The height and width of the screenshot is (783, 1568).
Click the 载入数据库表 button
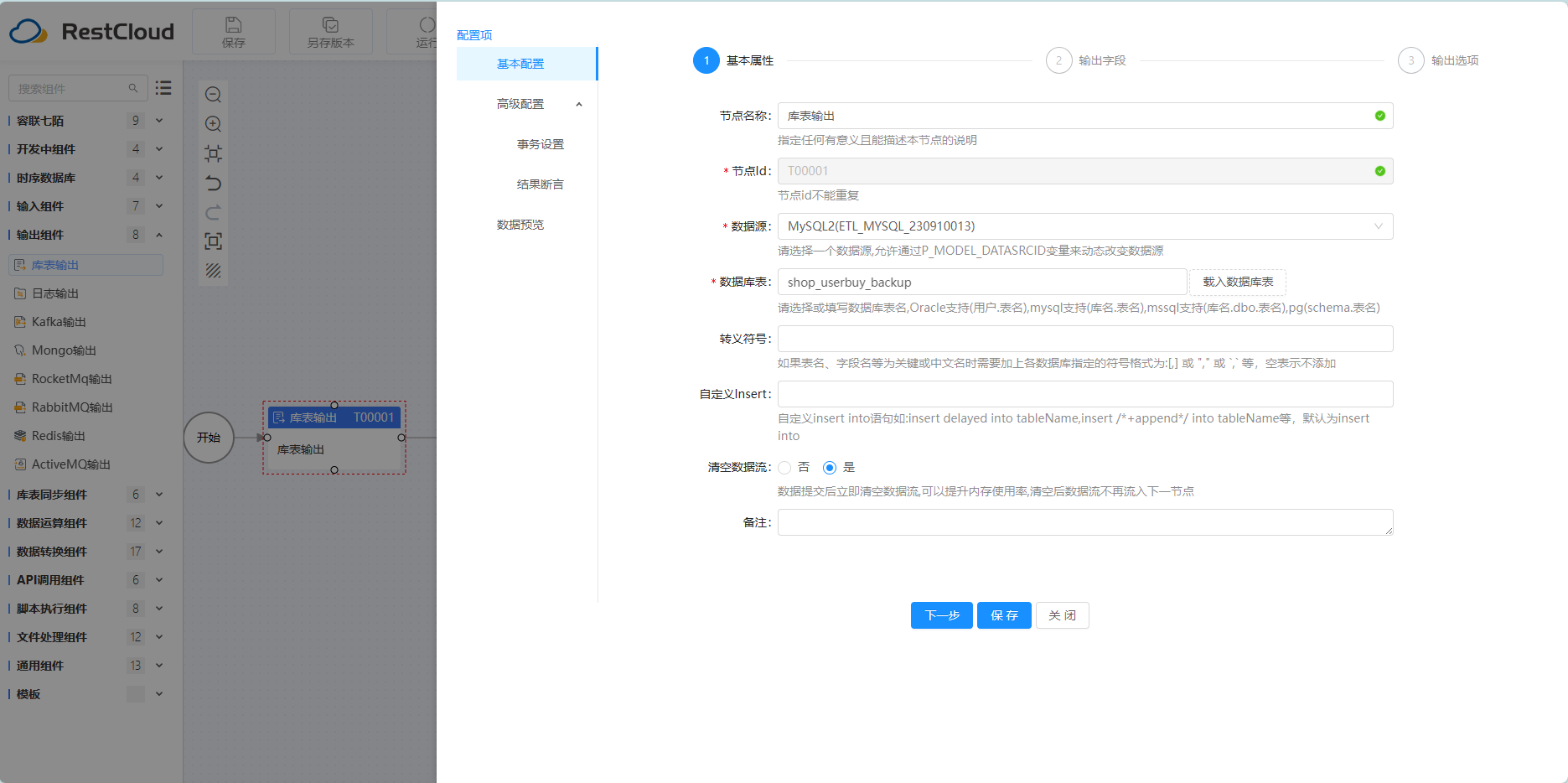[x=1238, y=282]
